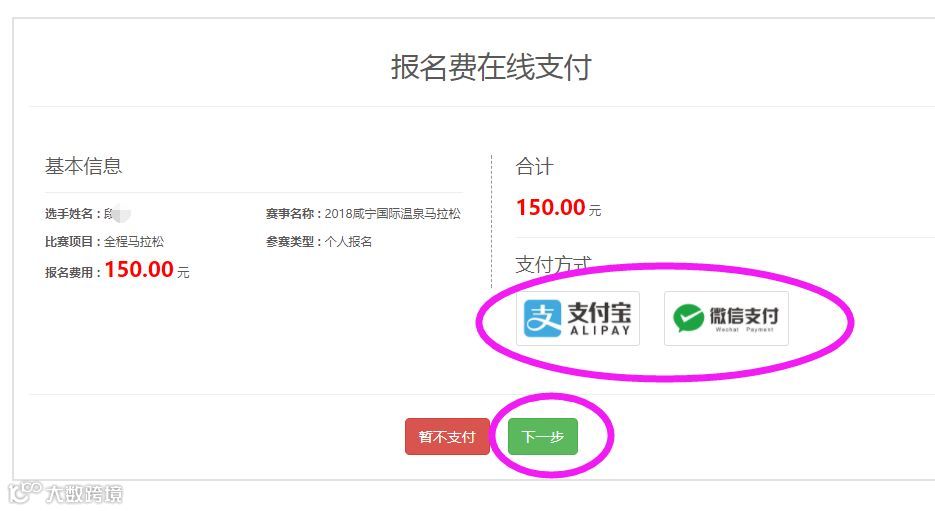Click the 个人报名 entry type text
The height and width of the screenshot is (511, 935).
click(x=348, y=241)
